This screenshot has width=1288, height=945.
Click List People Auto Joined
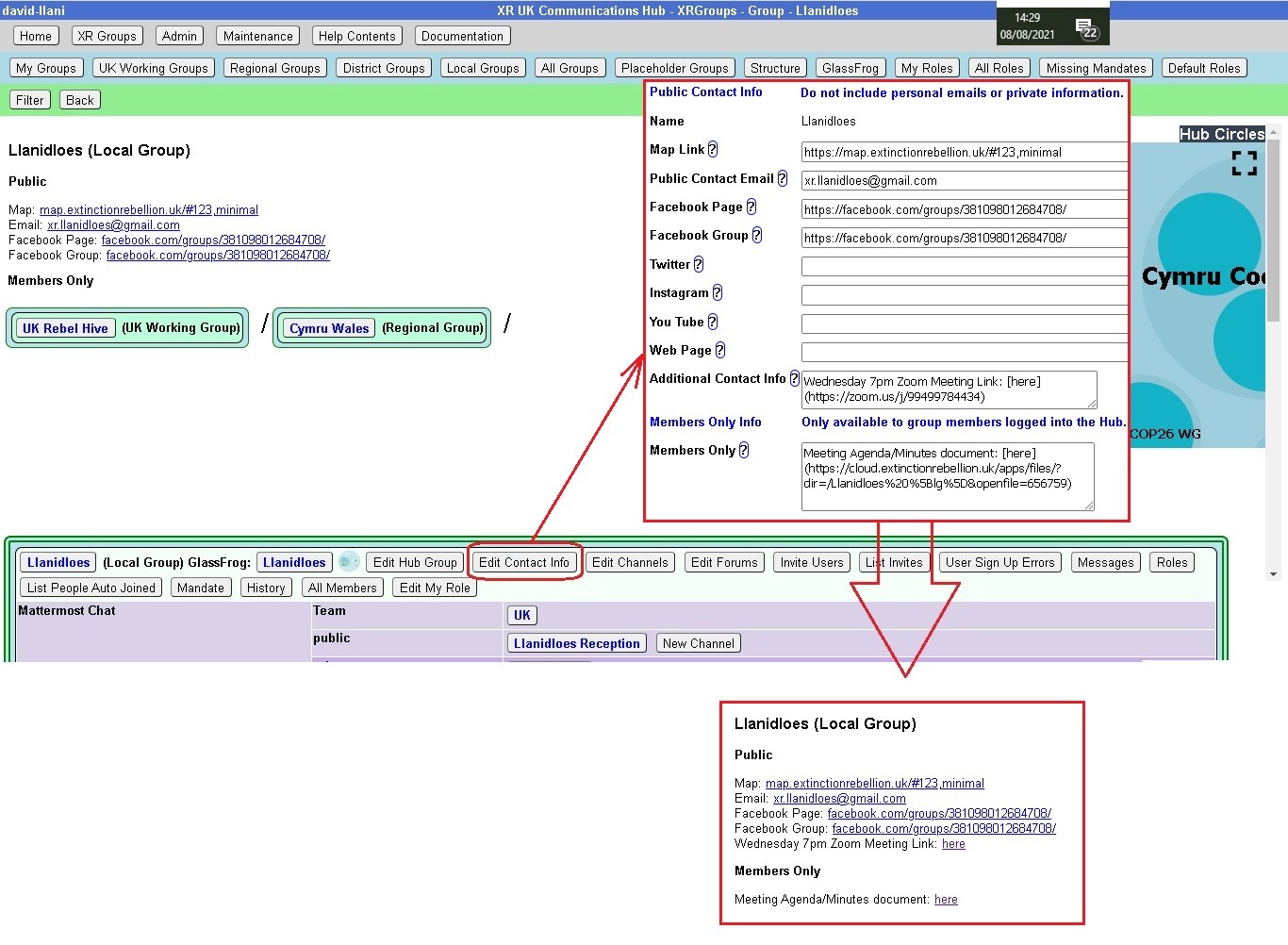point(91,588)
